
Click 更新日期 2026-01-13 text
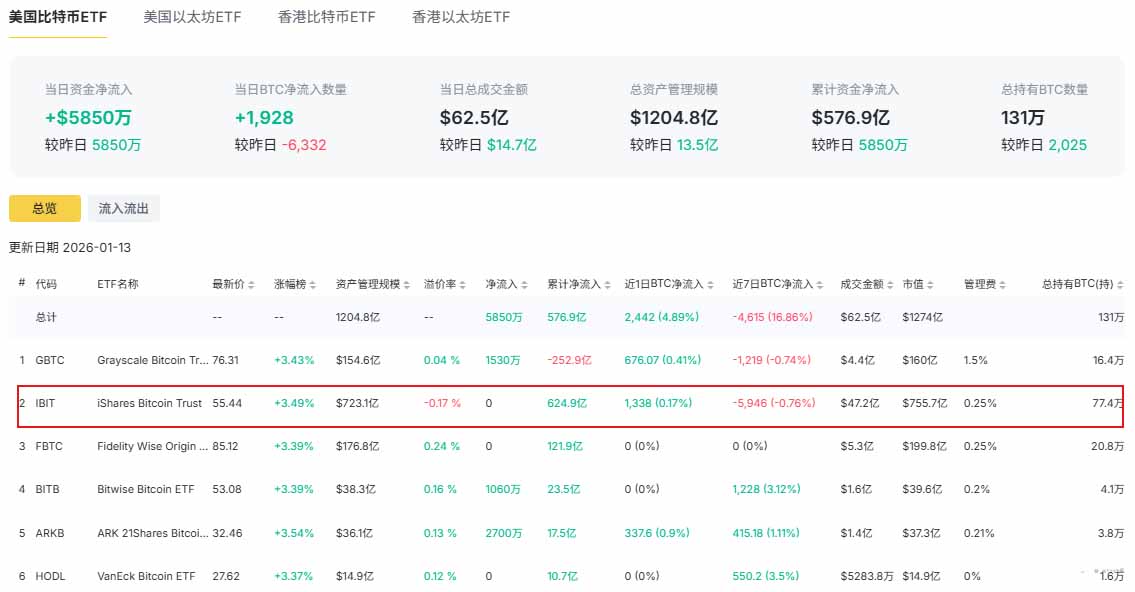[70, 248]
